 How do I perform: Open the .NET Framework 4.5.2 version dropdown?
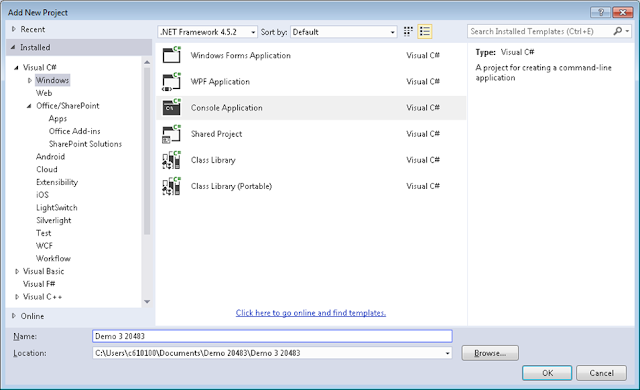[207, 32]
